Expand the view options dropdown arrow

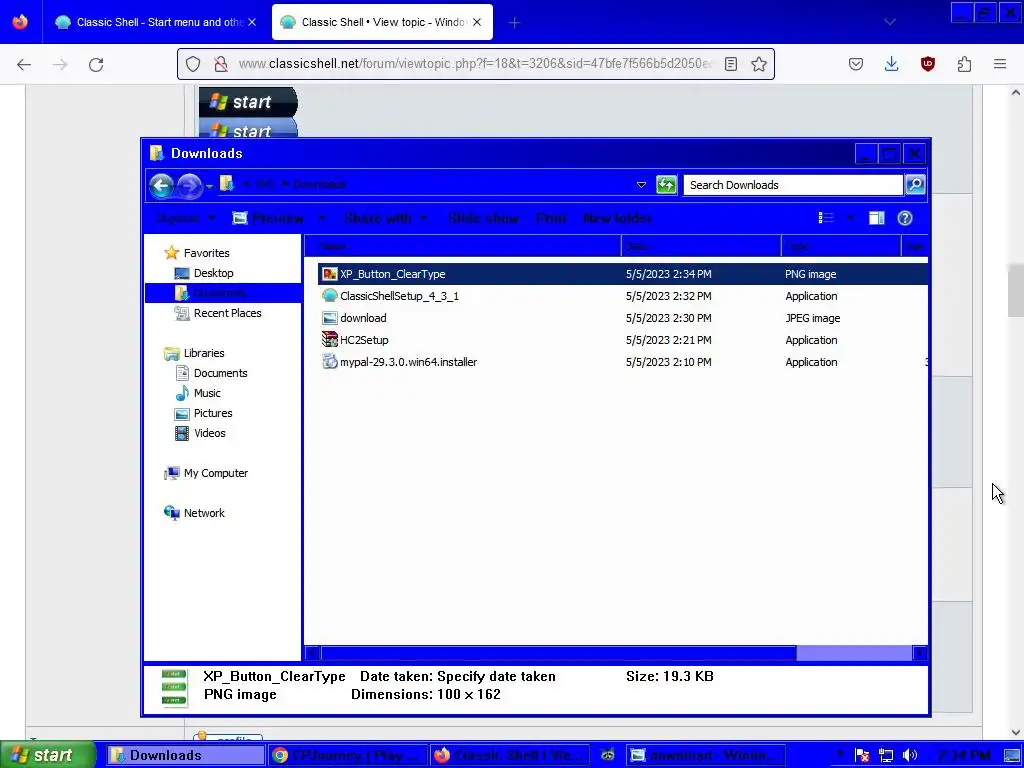(x=850, y=218)
